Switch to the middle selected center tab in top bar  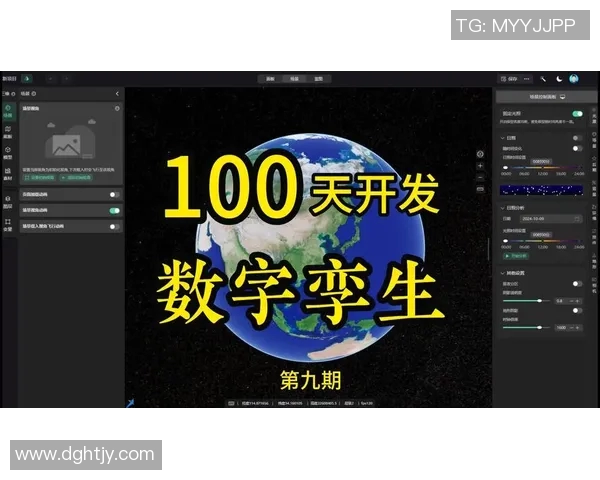[x=294, y=79]
